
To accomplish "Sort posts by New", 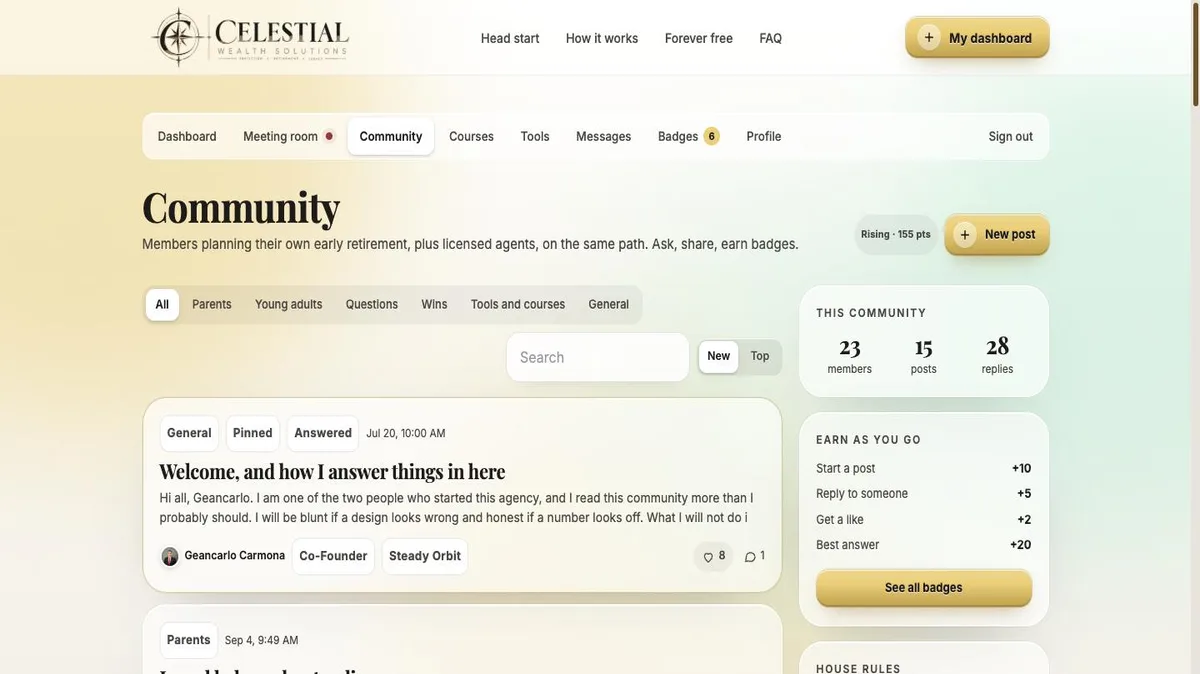I will (x=719, y=357).
